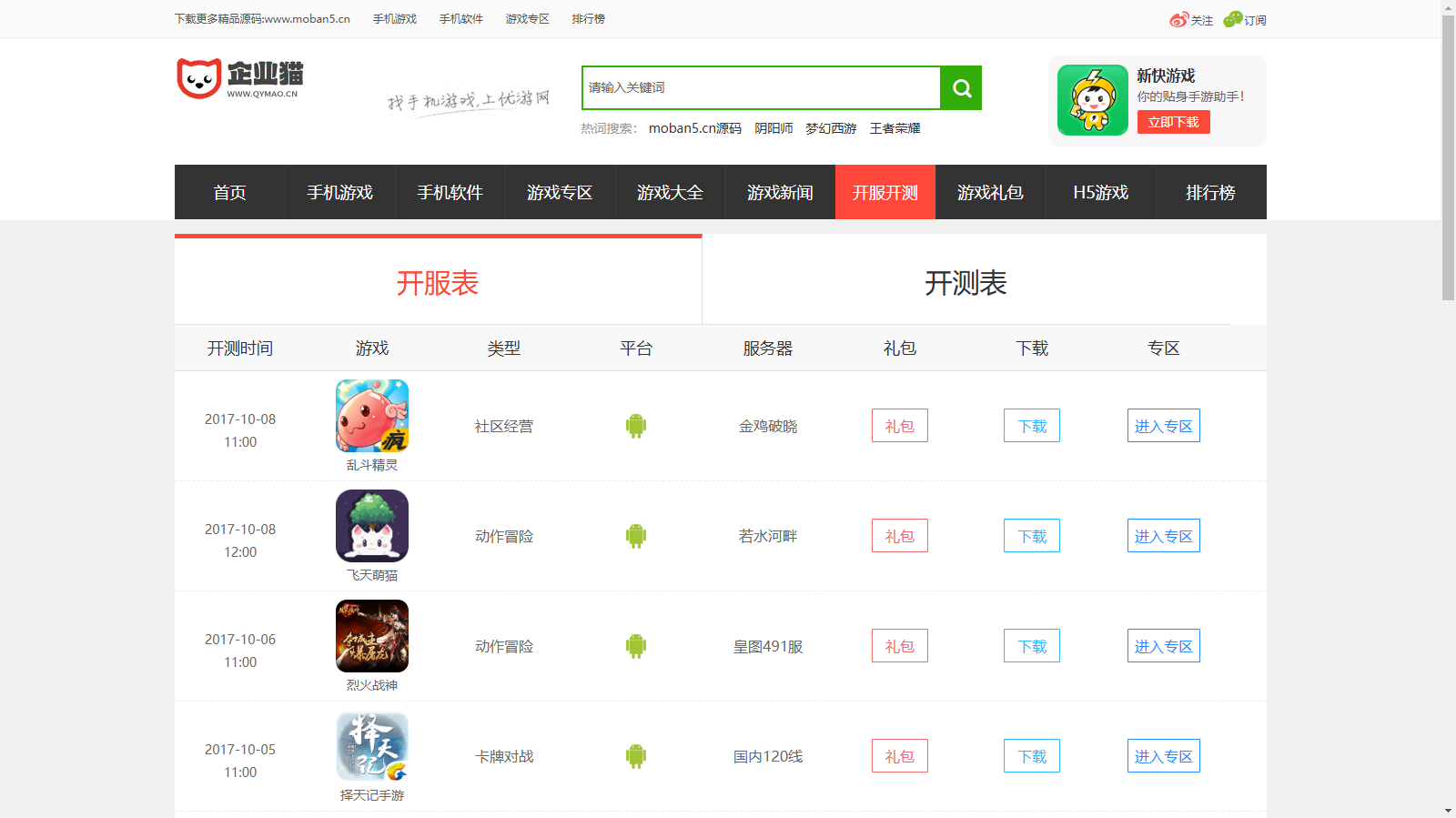Click the Android icon in 飞天萌猫 row
The height and width of the screenshot is (818, 1456).
click(636, 536)
